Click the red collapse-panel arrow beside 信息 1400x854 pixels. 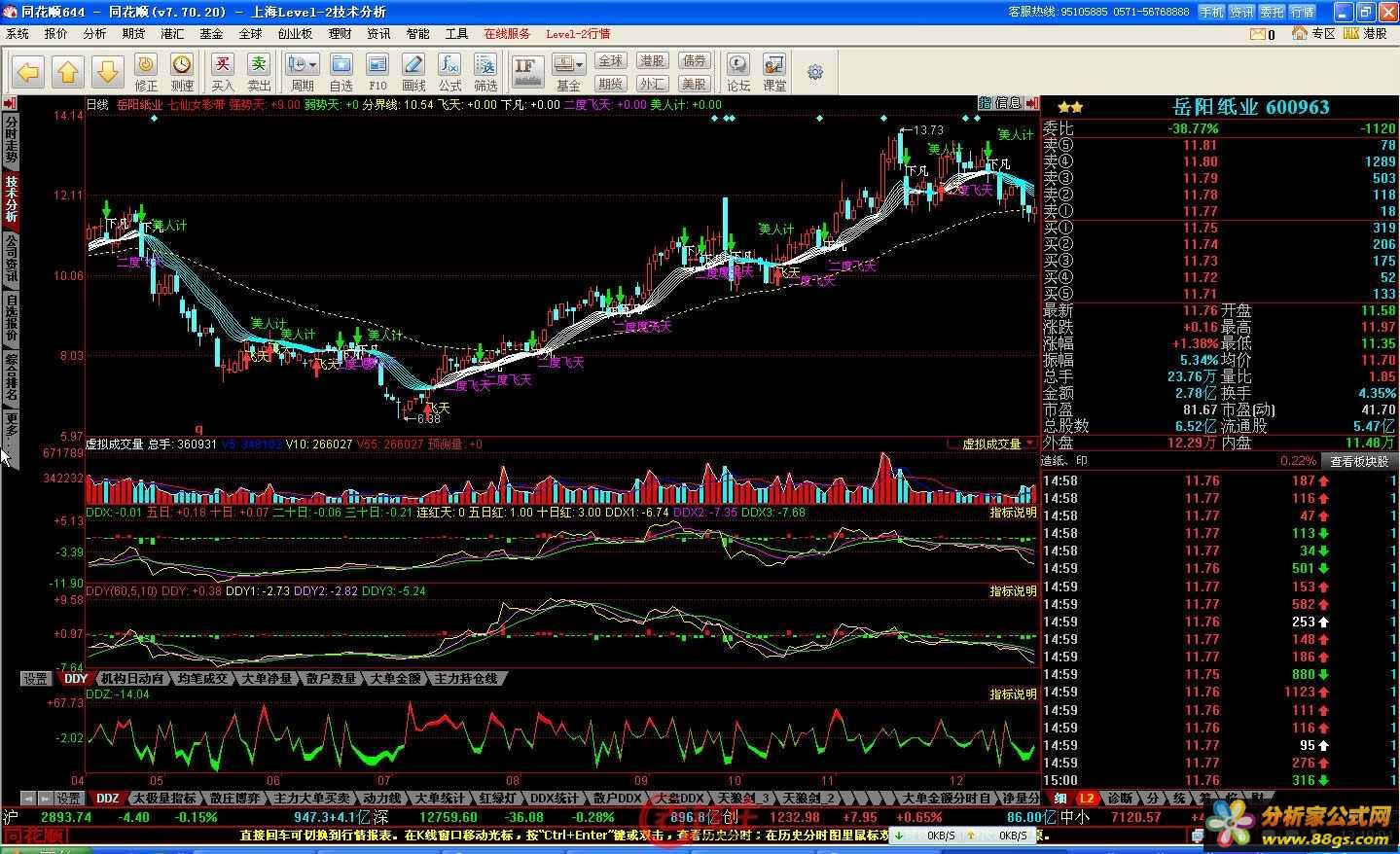pyautogui.click(x=1031, y=103)
